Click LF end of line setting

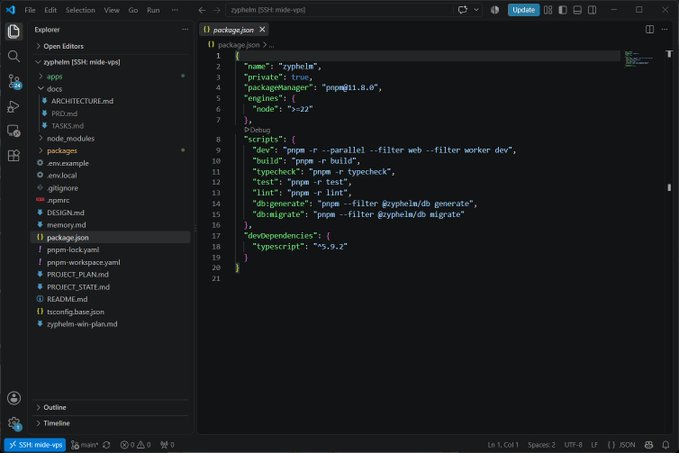click(x=595, y=445)
